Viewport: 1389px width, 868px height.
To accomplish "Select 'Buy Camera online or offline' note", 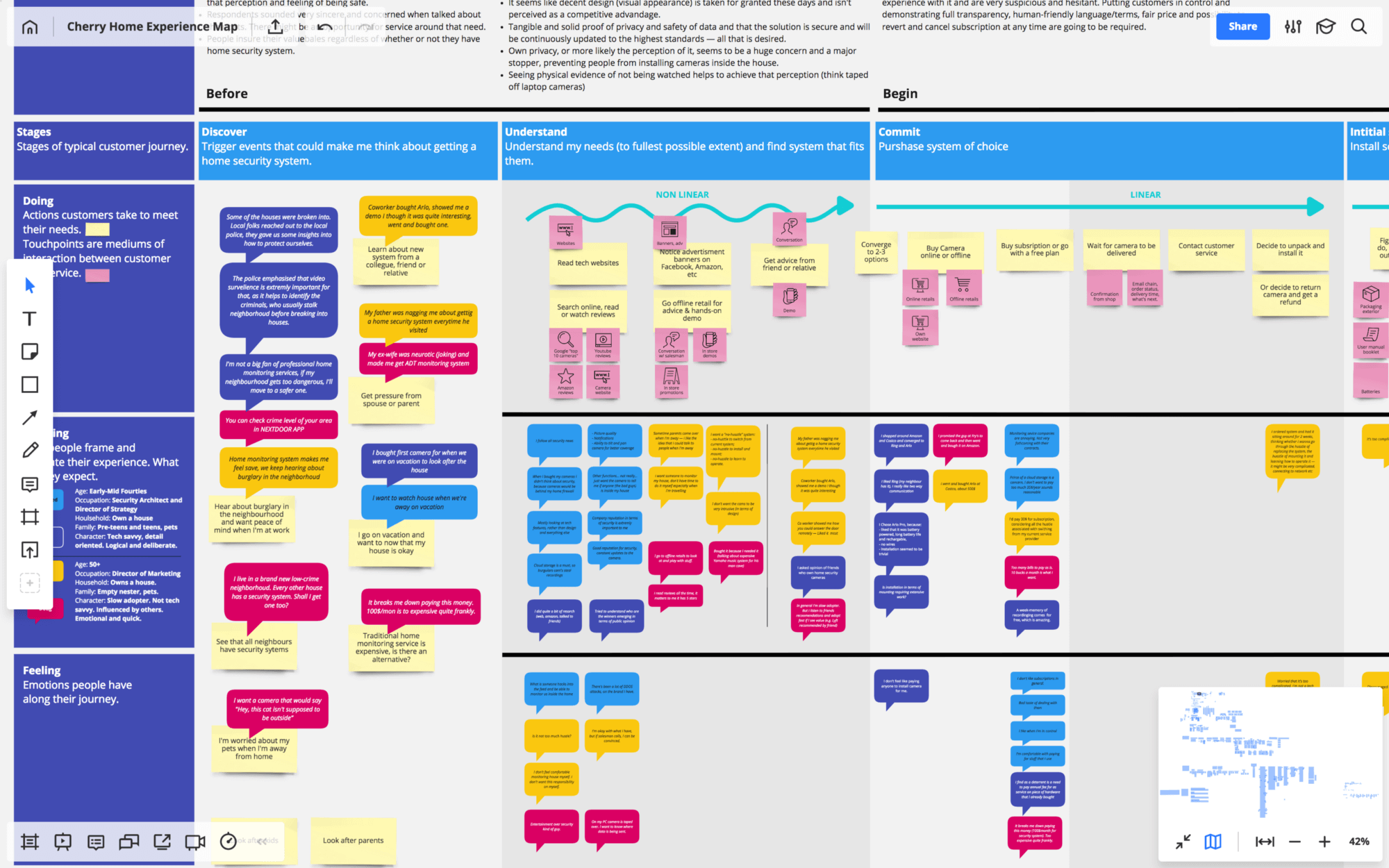I will [945, 251].
